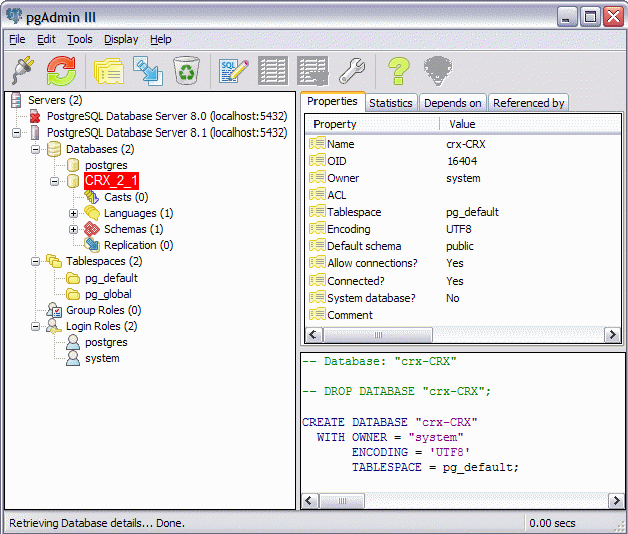Screen dimensions: 628x534
Task: Open the Edit menu
Action: 46,39
